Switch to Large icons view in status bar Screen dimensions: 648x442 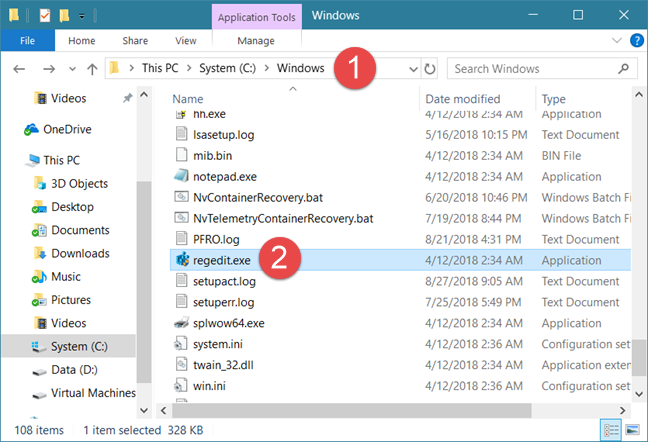point(632,430)
